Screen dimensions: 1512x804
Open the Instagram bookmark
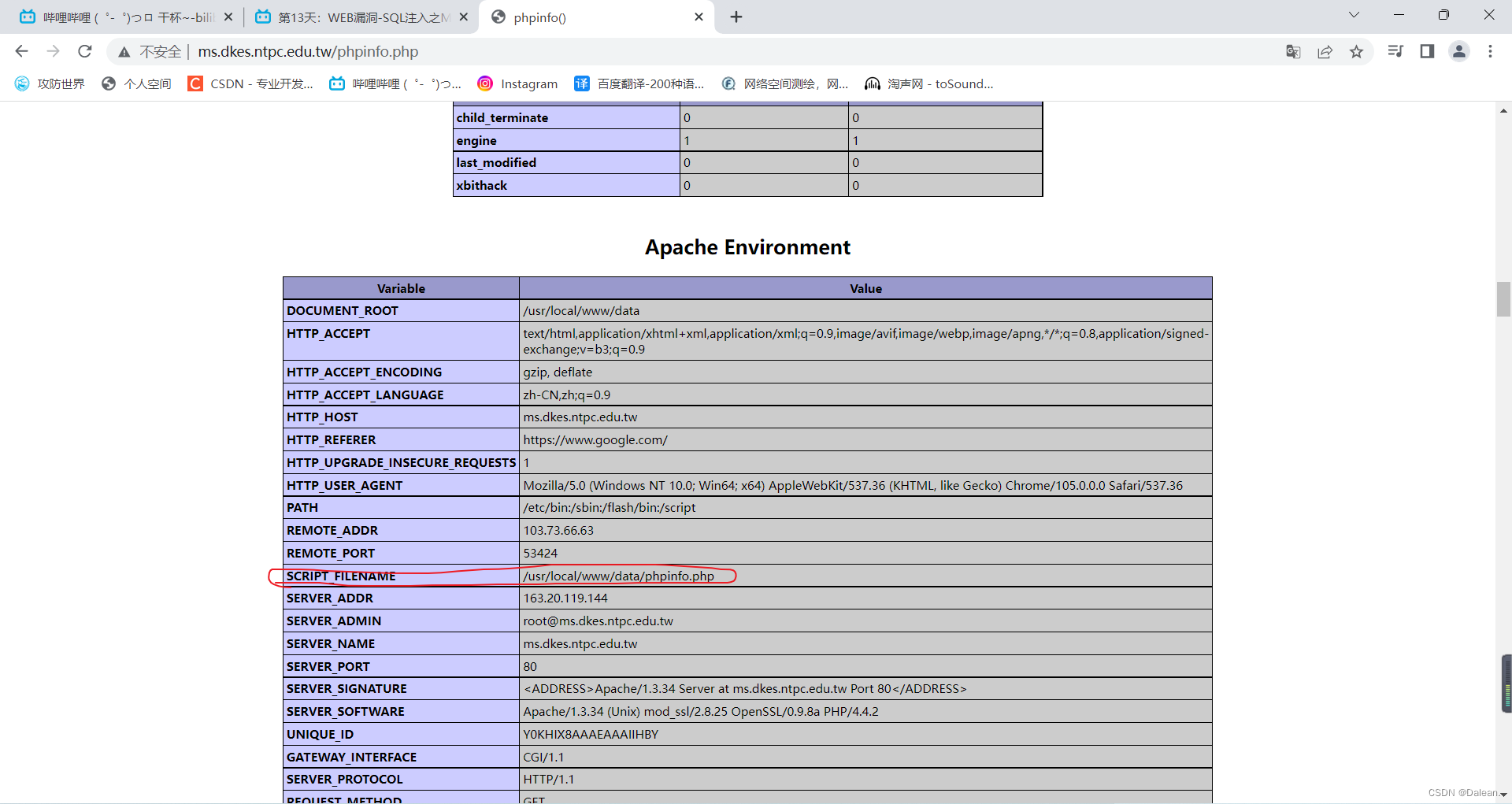coord(517,83)
